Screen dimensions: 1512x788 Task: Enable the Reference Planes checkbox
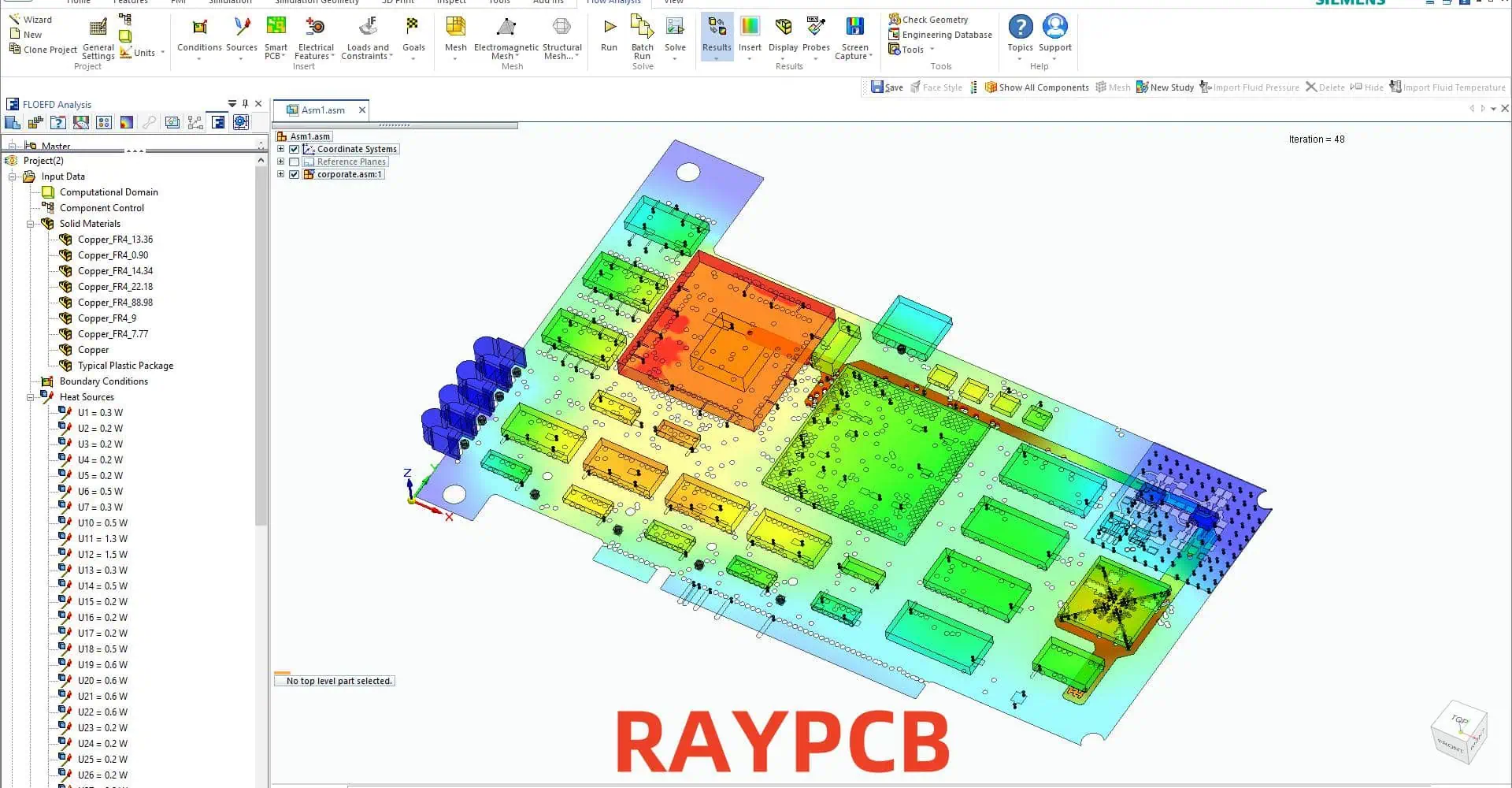coord(295,162)
